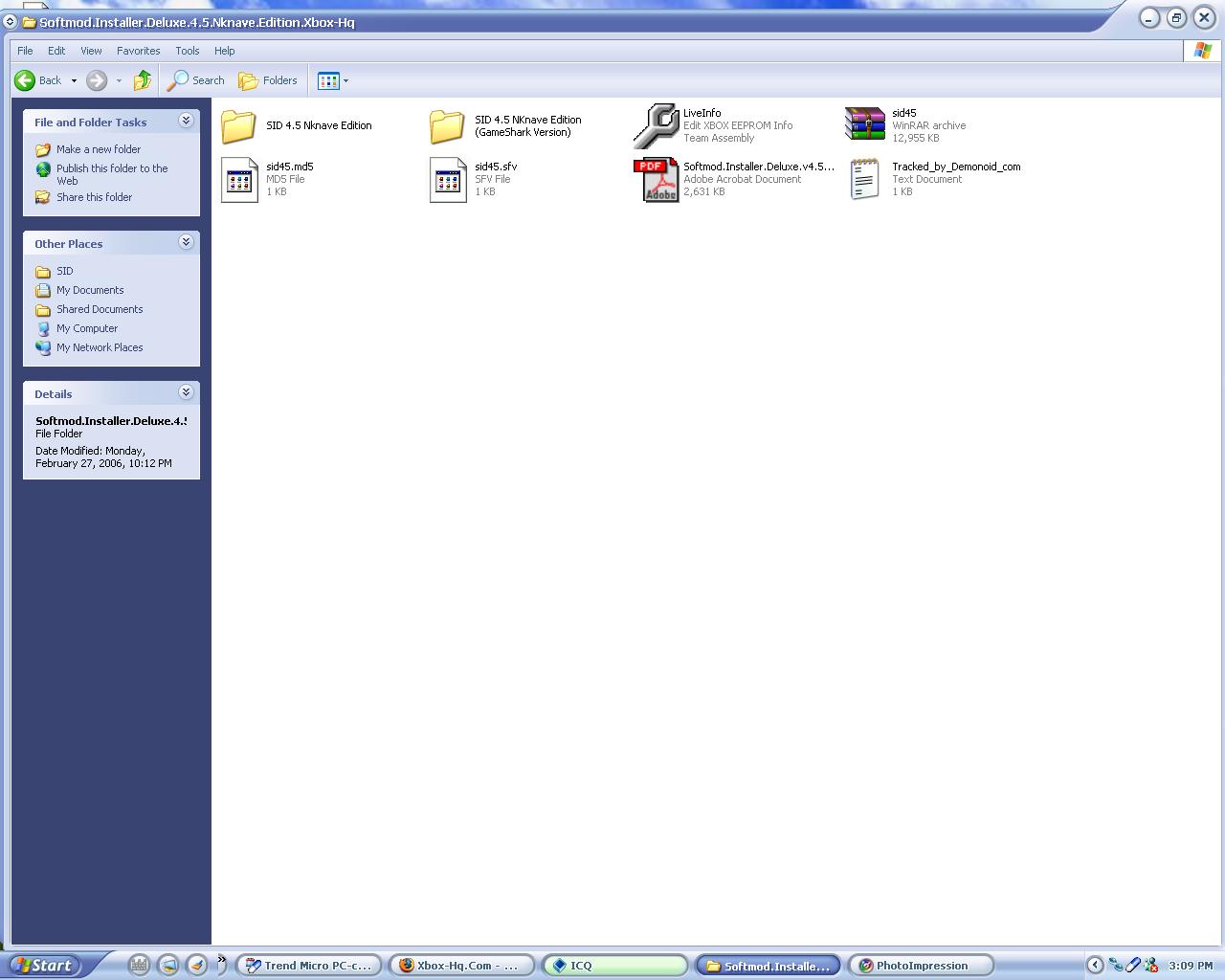Image resolution: width=1225 pixels, height=980 pixels.
Task: Open the Favorites menu
Action: 138,51
